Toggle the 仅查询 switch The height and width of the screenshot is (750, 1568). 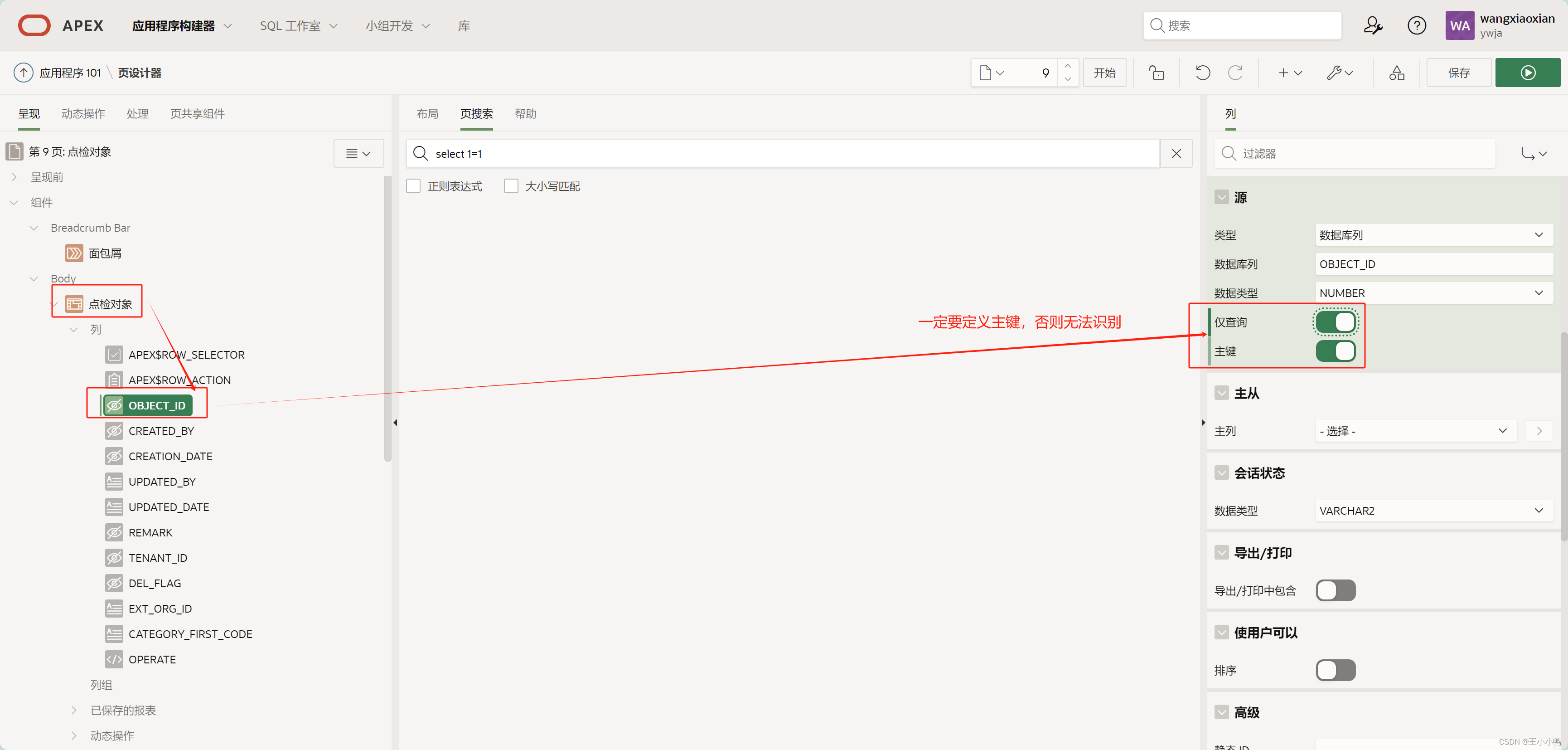pyautogui.click(x=1336, y=321)
